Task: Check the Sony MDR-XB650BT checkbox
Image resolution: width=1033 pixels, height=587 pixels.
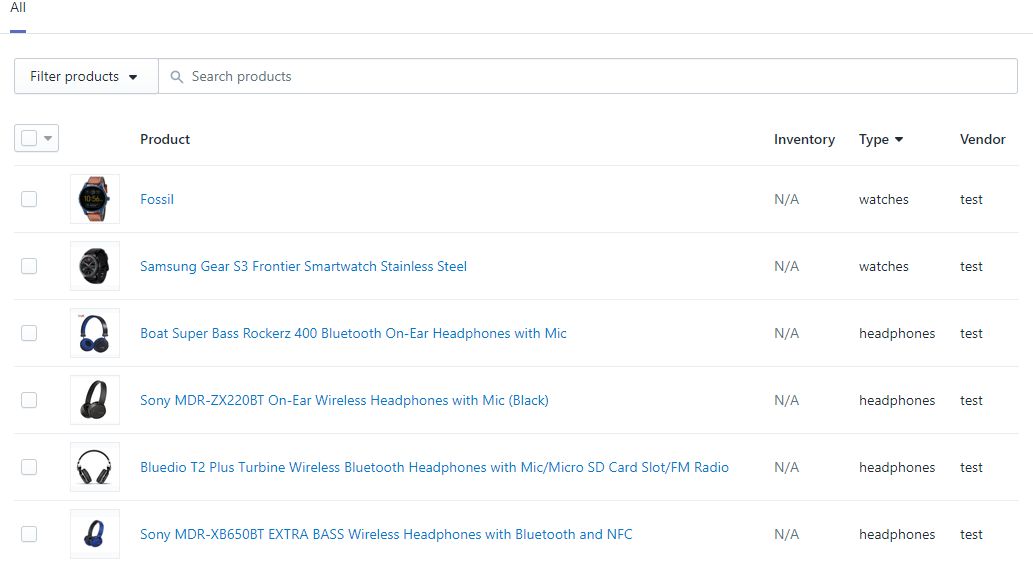Action: point(29,534)
